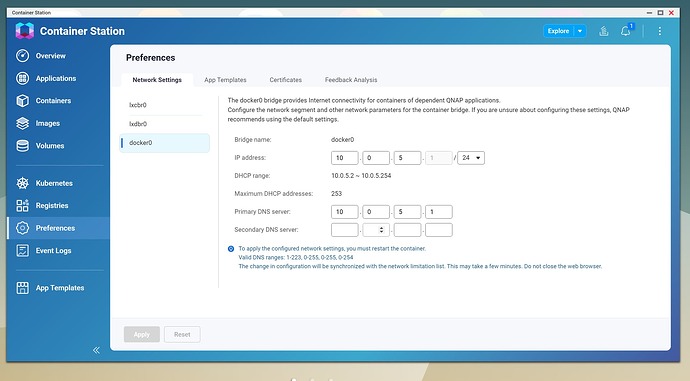Open the subnet mask 24 dropdown
This screenshot has width=690, height=381.
click(471, 158)
